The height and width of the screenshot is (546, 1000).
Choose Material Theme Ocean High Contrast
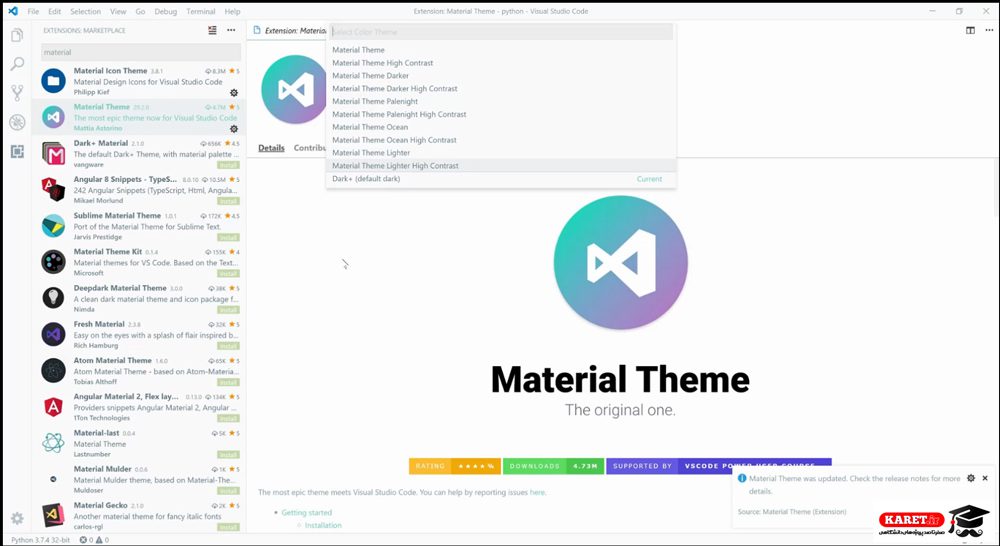501,140
